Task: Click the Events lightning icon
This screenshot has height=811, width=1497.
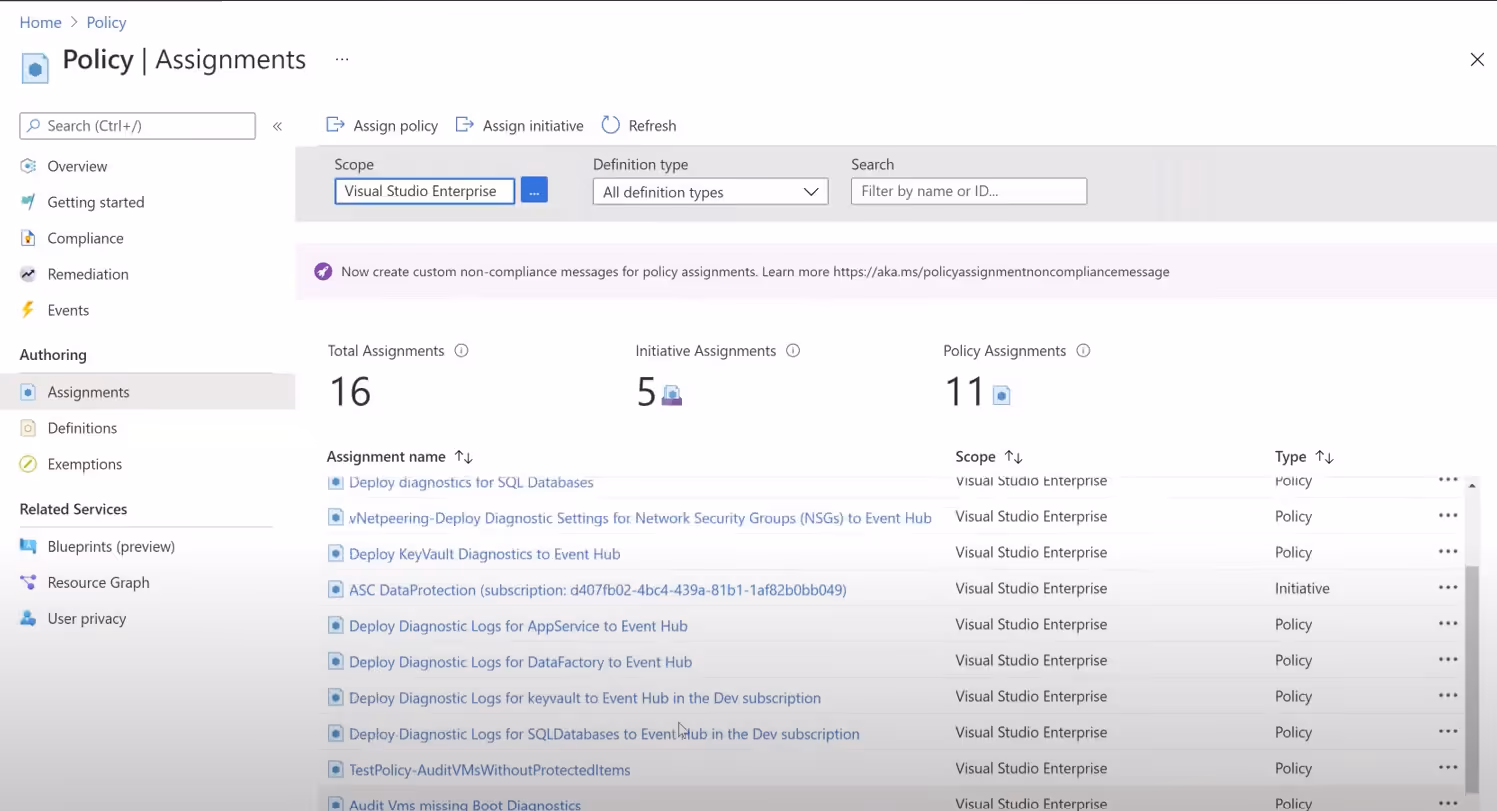Action: 28,310
